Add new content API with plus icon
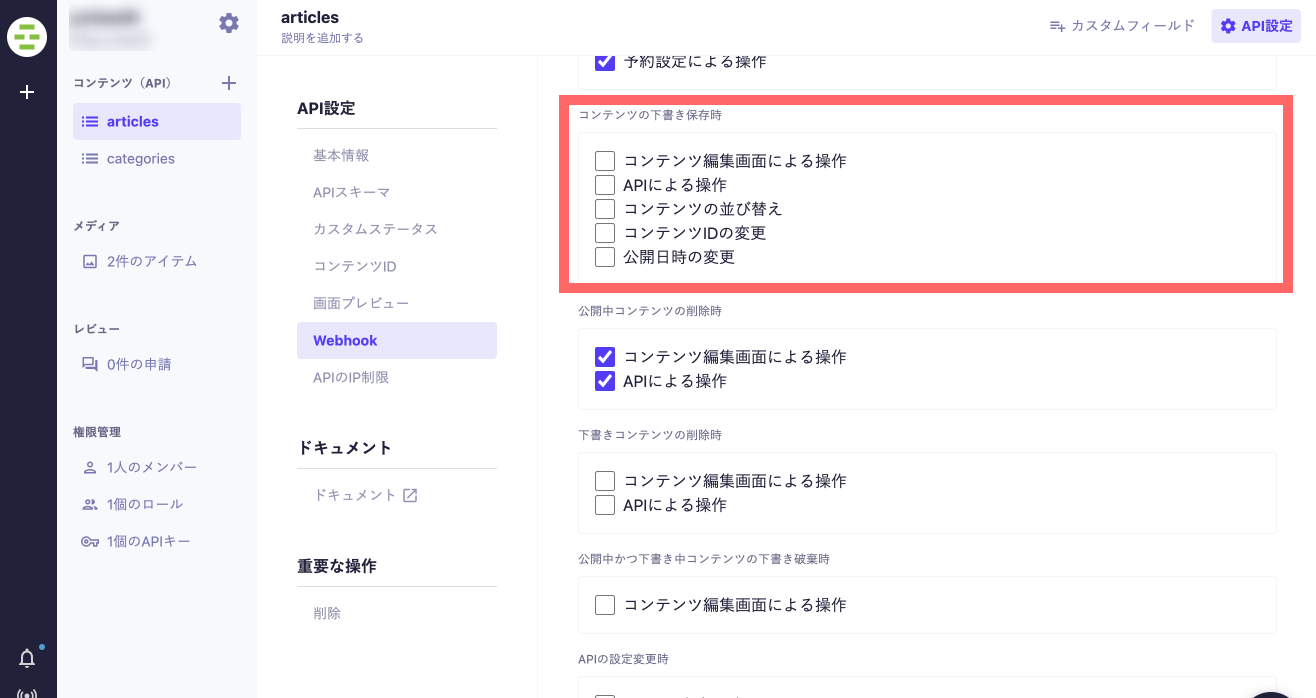This screenshot has height=698, width=1316. (x=229, y=83)
